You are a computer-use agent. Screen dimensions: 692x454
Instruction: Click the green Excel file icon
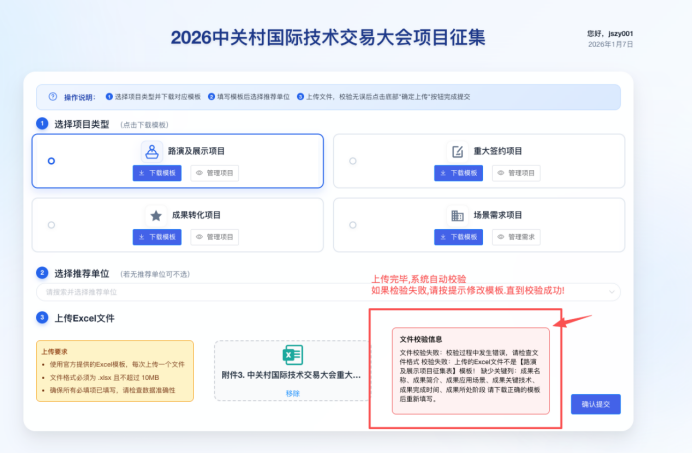[292, 355]
